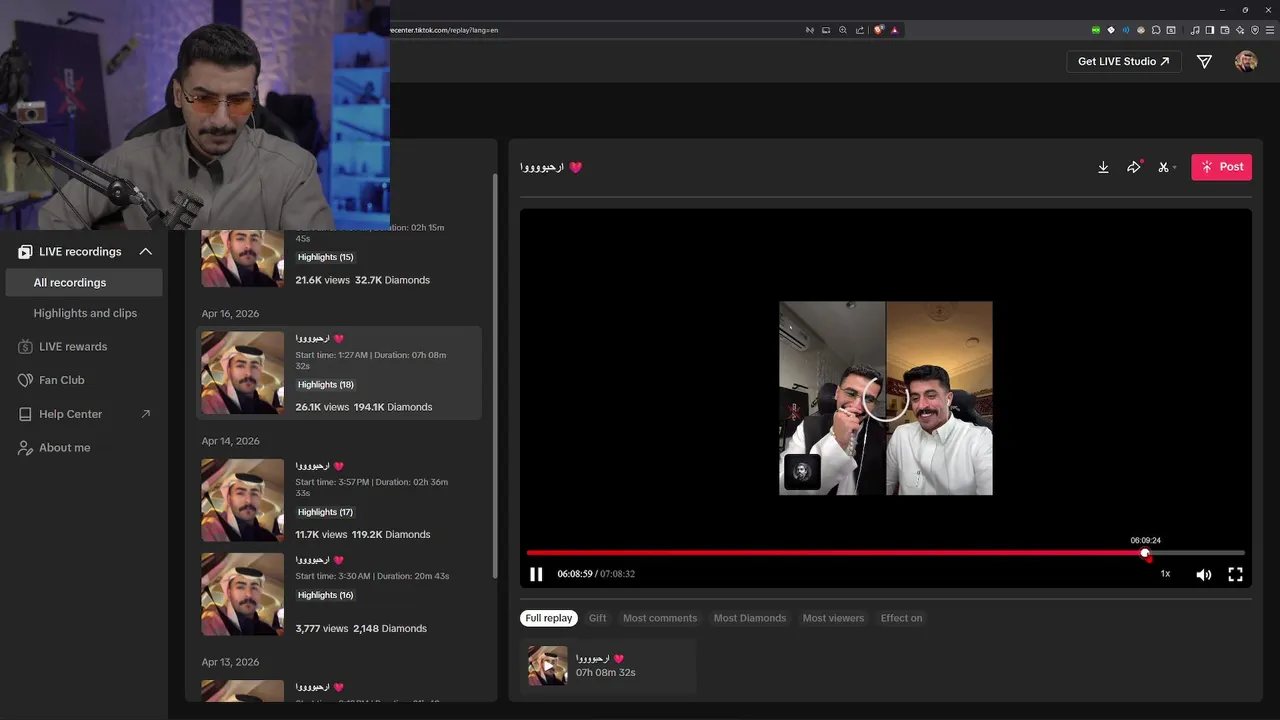Open Fan Club page
1280x720 pixels.
click(61, 380)
